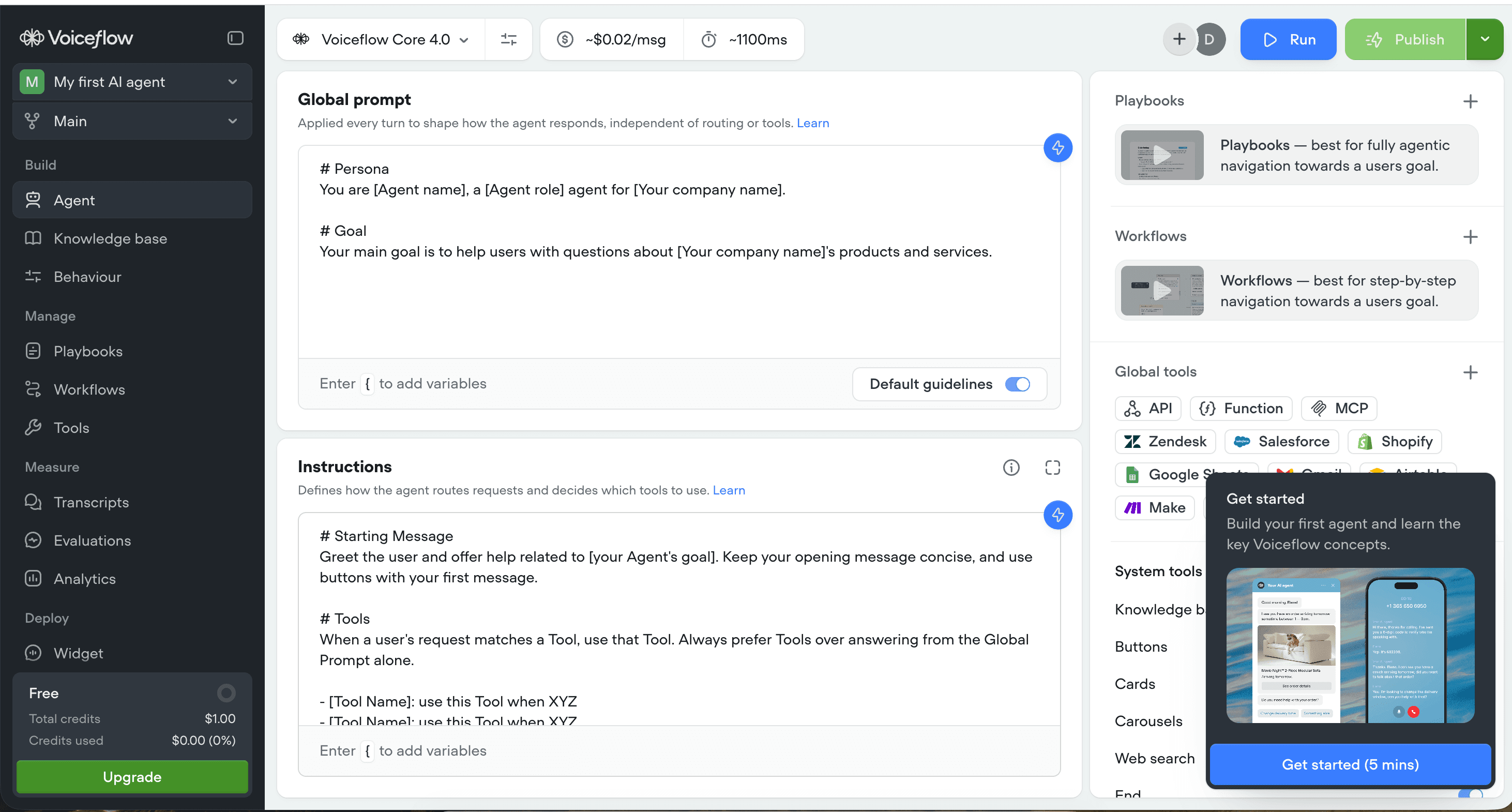Image resolution: width=1512 pixels, height=812 pixels.
Task: Publish the agent
Action: pyautogui.click(x=1404, y=39)
